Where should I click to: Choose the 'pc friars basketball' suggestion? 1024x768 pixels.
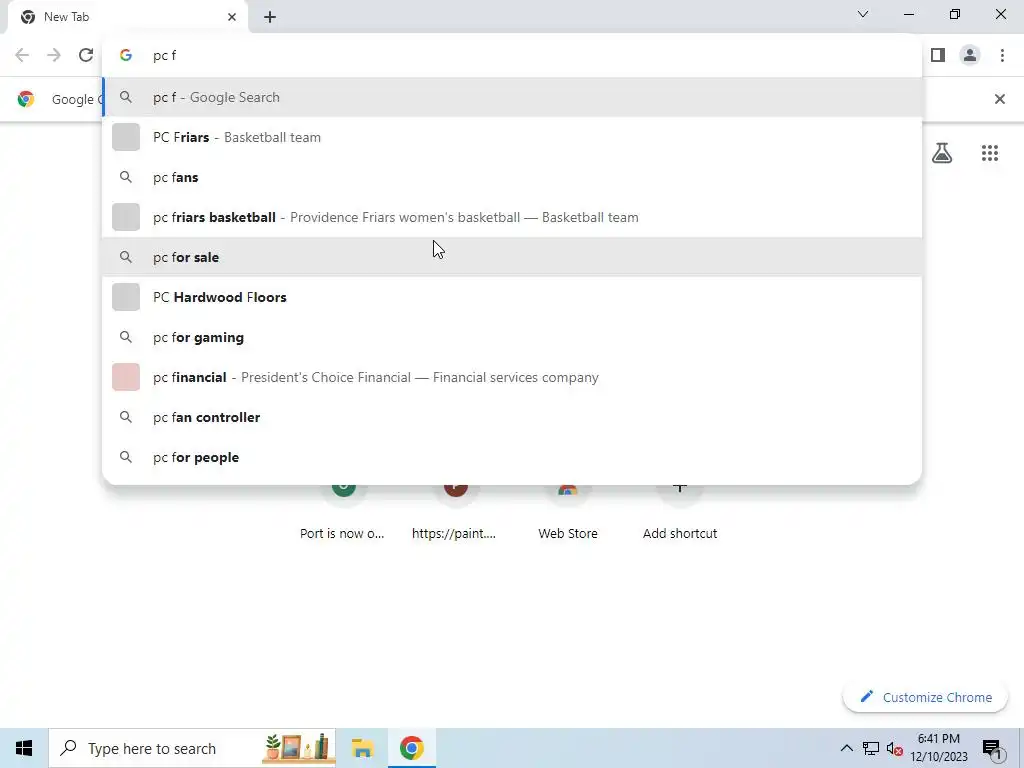point(512,217)
